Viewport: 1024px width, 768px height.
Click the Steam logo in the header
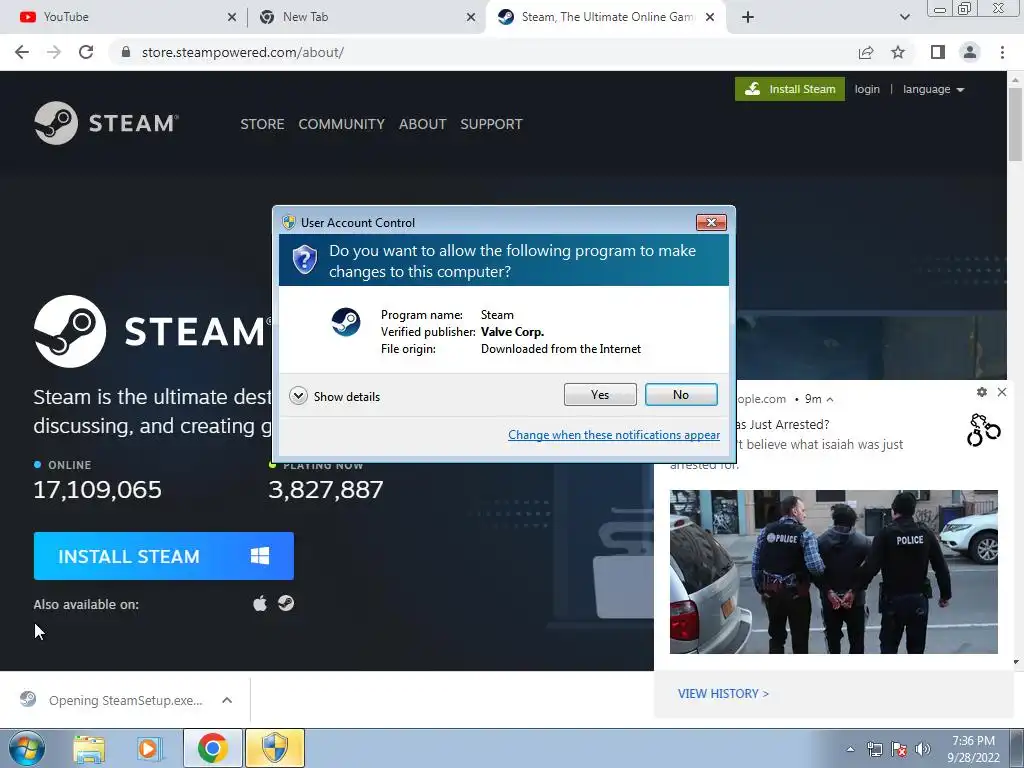click(x=106, y=123)
